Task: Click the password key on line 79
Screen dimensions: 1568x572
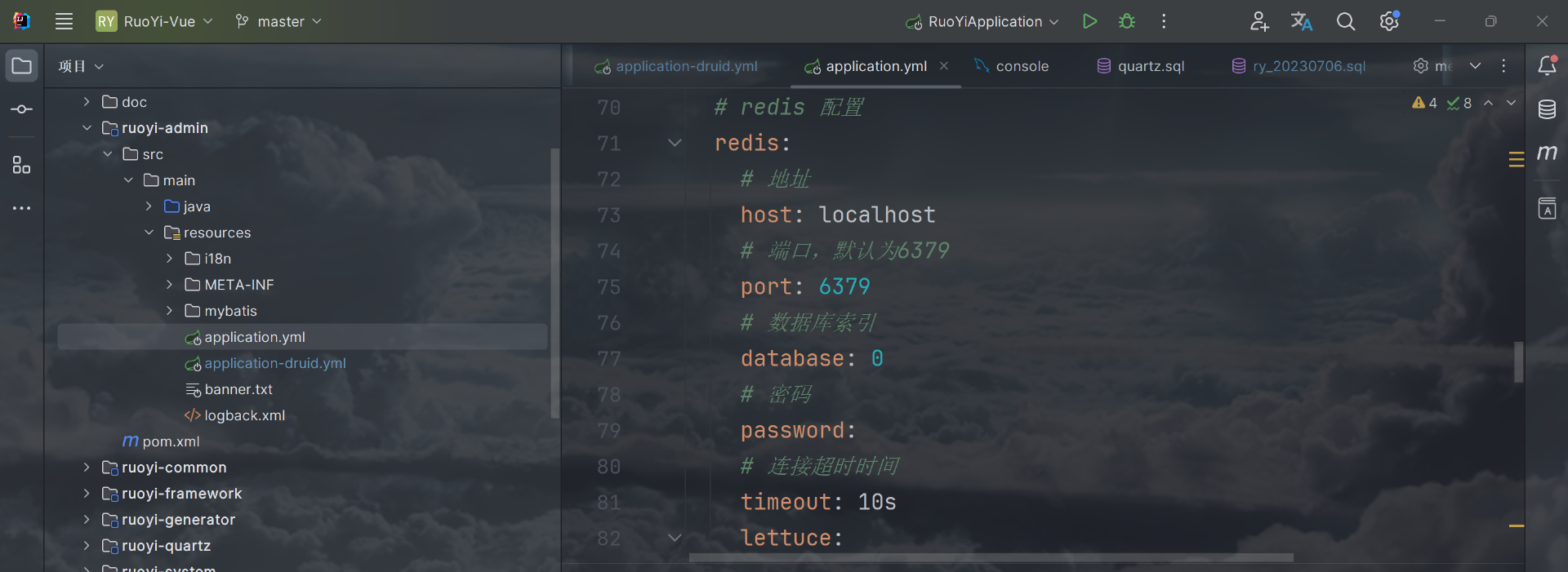Action: coord(792,430)
